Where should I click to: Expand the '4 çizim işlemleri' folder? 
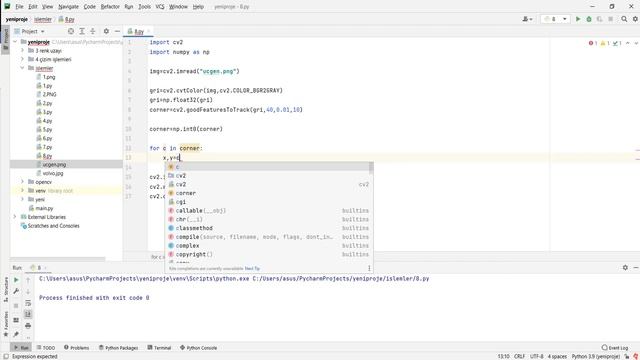(x=22, y=59)
